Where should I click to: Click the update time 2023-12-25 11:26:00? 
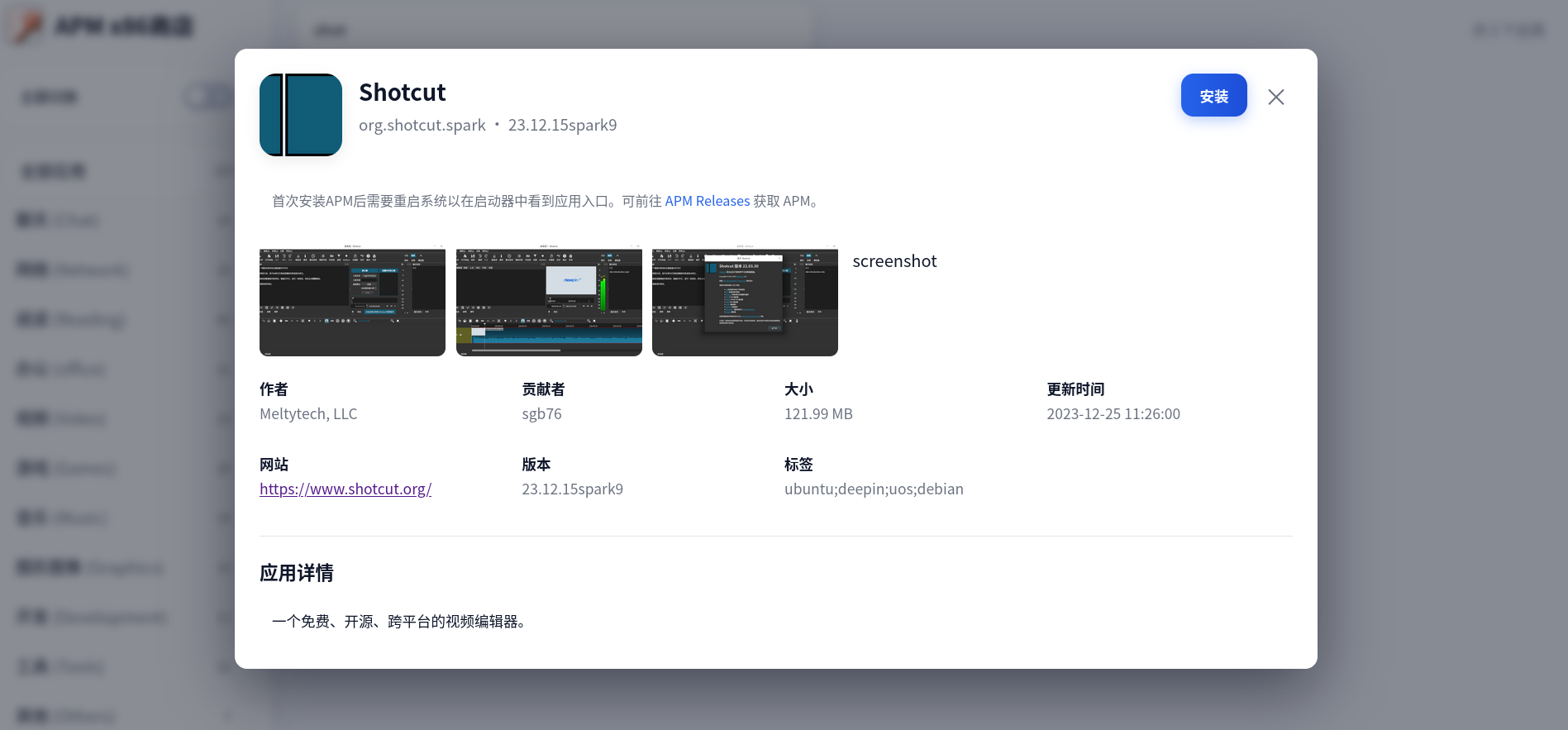point(1113,413)
